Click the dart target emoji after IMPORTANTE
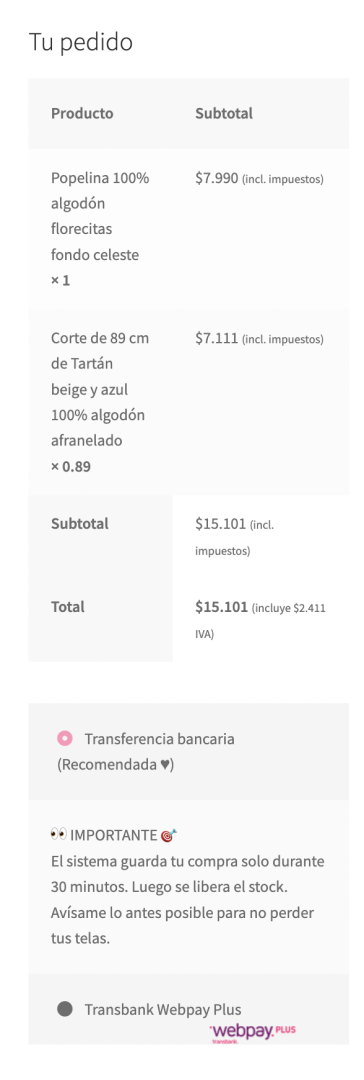The height and width of the screenshot is (1080, 364). [x=169, y=835]
